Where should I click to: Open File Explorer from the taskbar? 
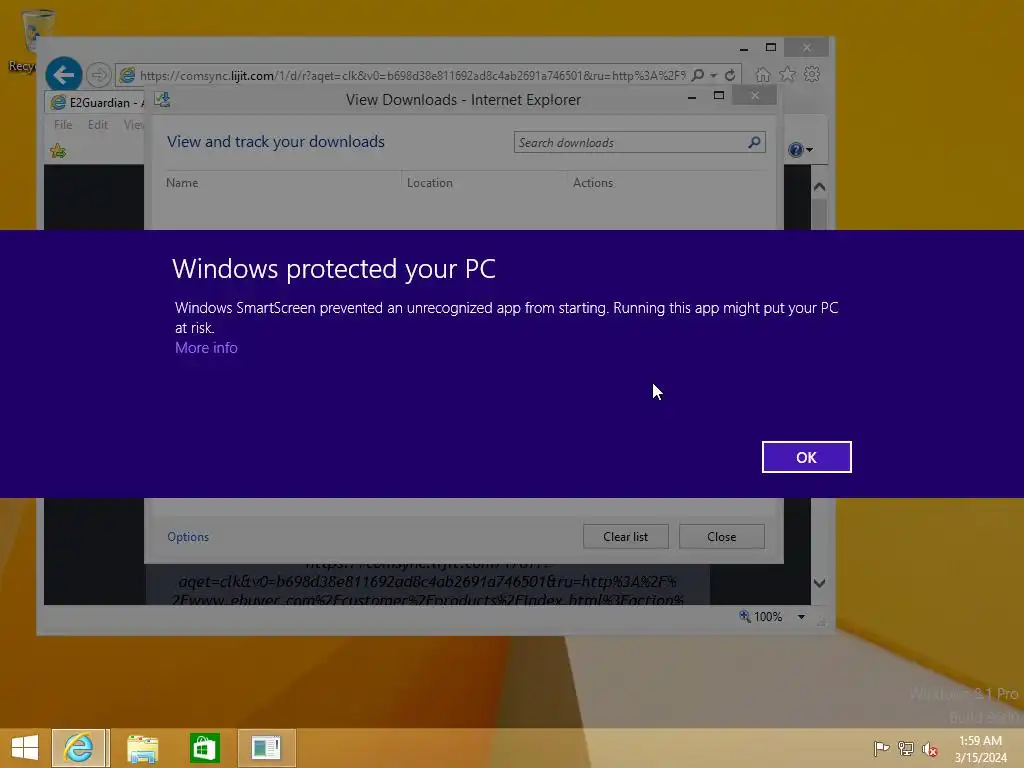[x=142, y=749]
